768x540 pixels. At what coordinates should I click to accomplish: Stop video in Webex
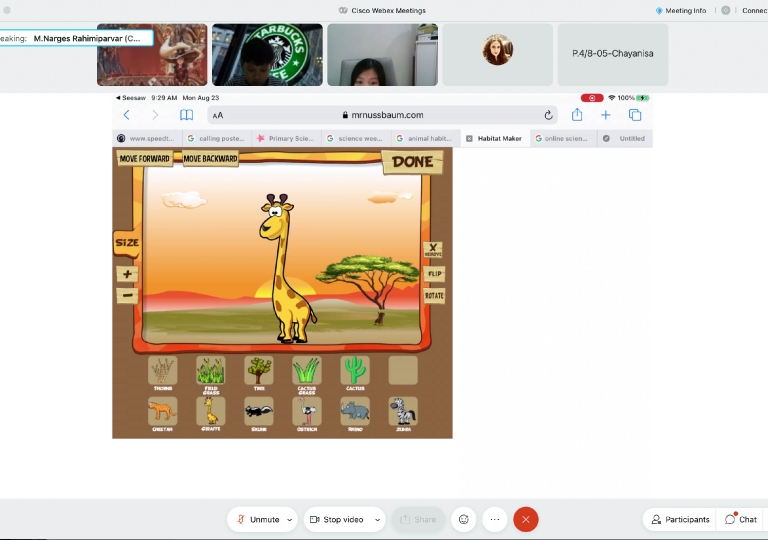tap(337, 519)
